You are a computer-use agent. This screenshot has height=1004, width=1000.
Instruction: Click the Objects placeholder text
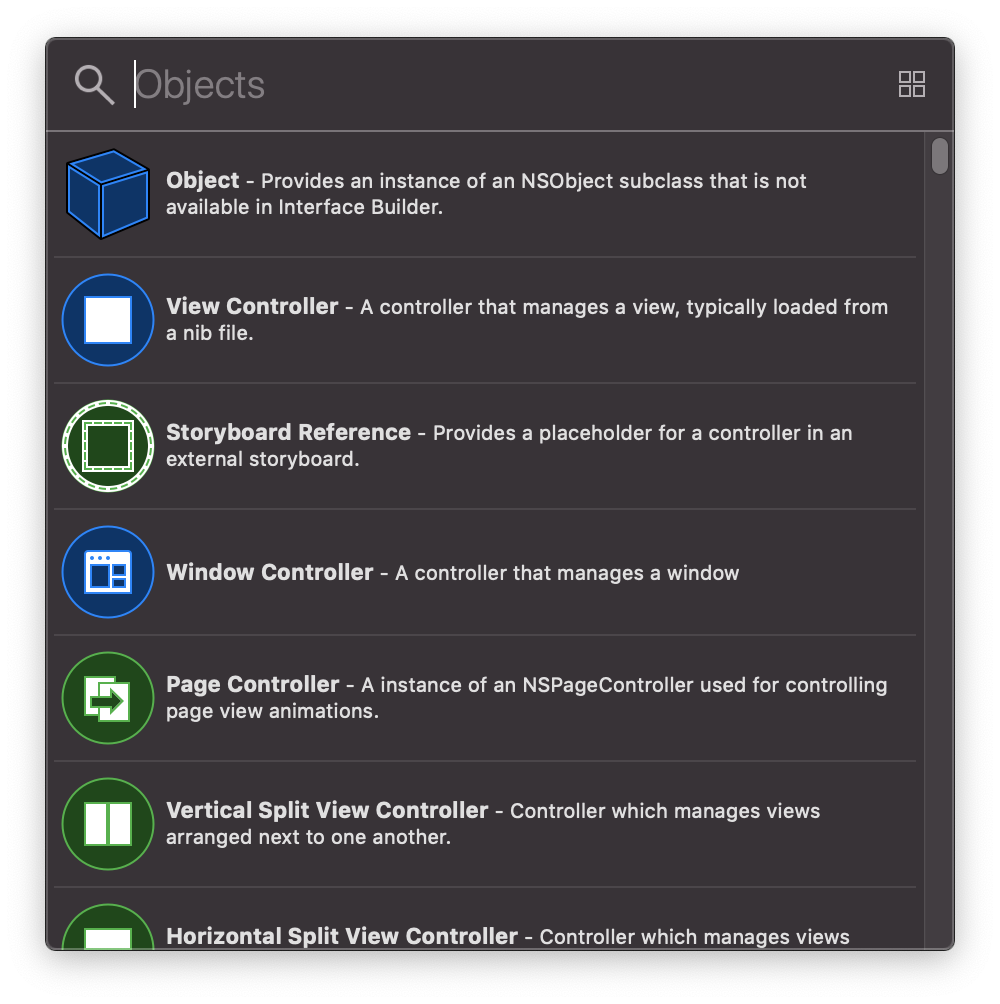click(200, 84)
